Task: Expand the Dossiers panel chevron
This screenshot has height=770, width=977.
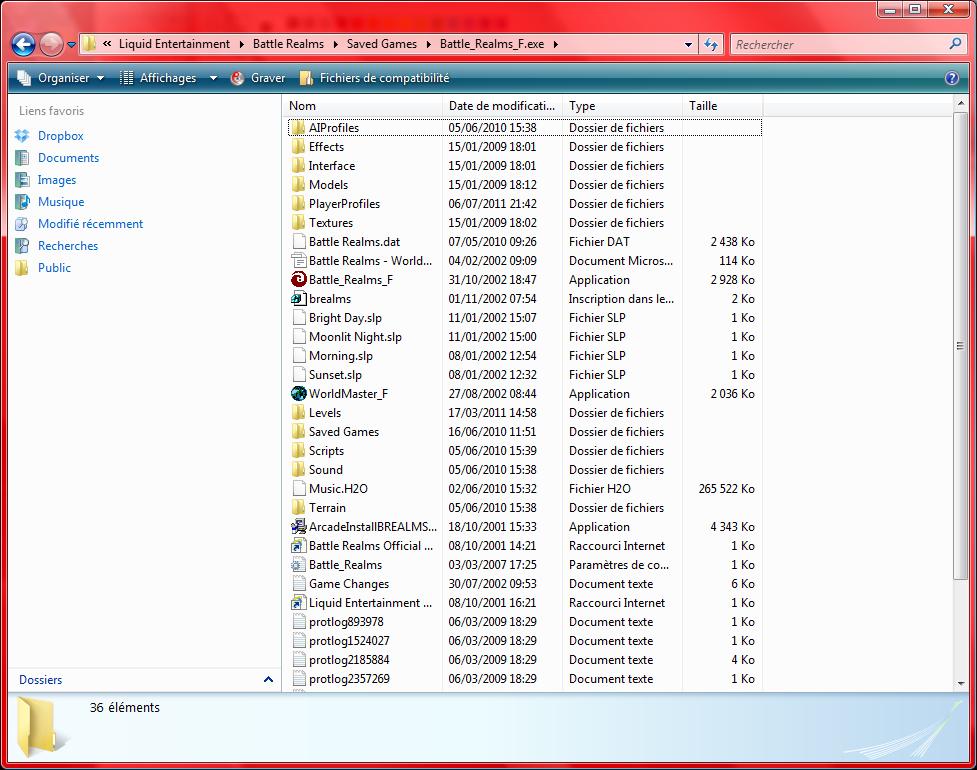Action: click(269, 680)
